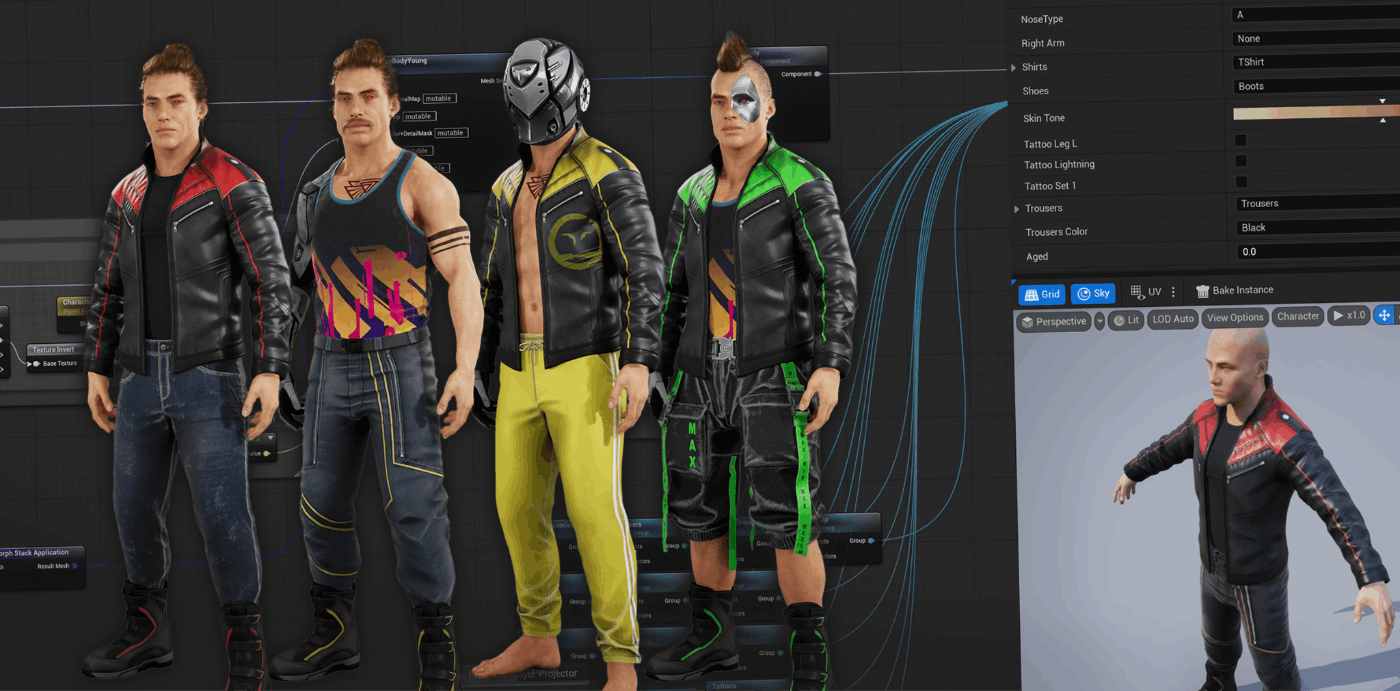Click the Skin Tone parameter label
This screenshot has height=691, width=1400.
(x=1043, y=118)
